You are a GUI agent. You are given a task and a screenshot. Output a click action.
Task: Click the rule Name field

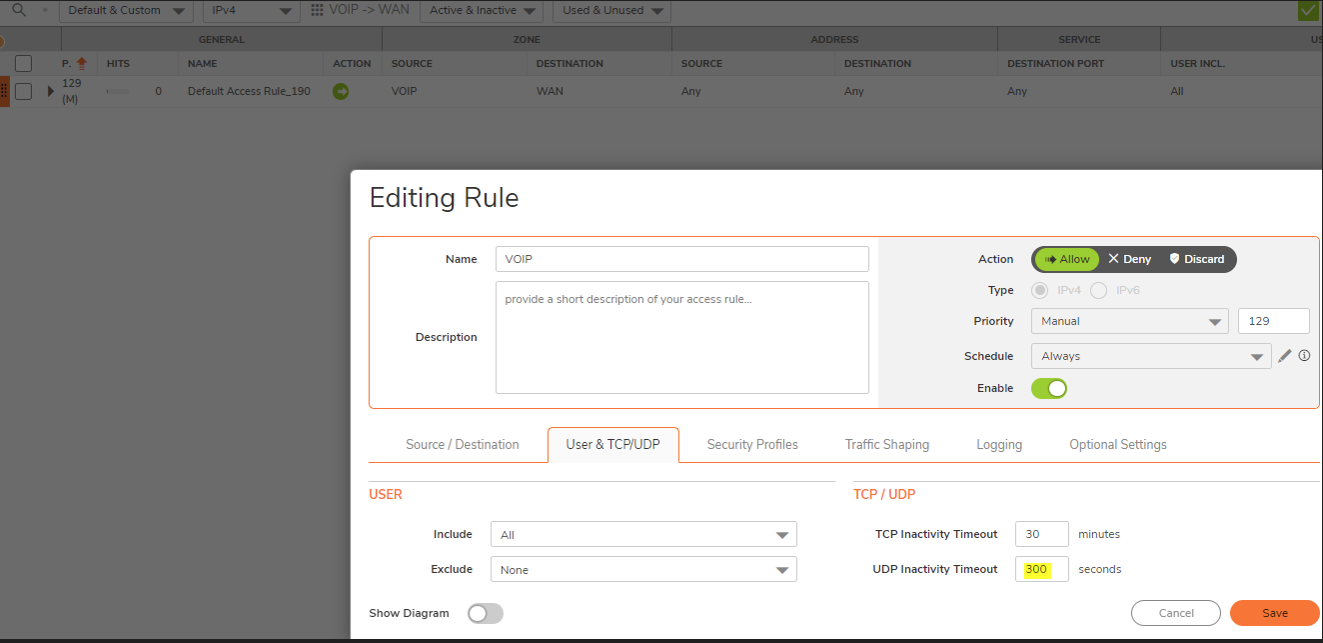click(x=682, y=259)
